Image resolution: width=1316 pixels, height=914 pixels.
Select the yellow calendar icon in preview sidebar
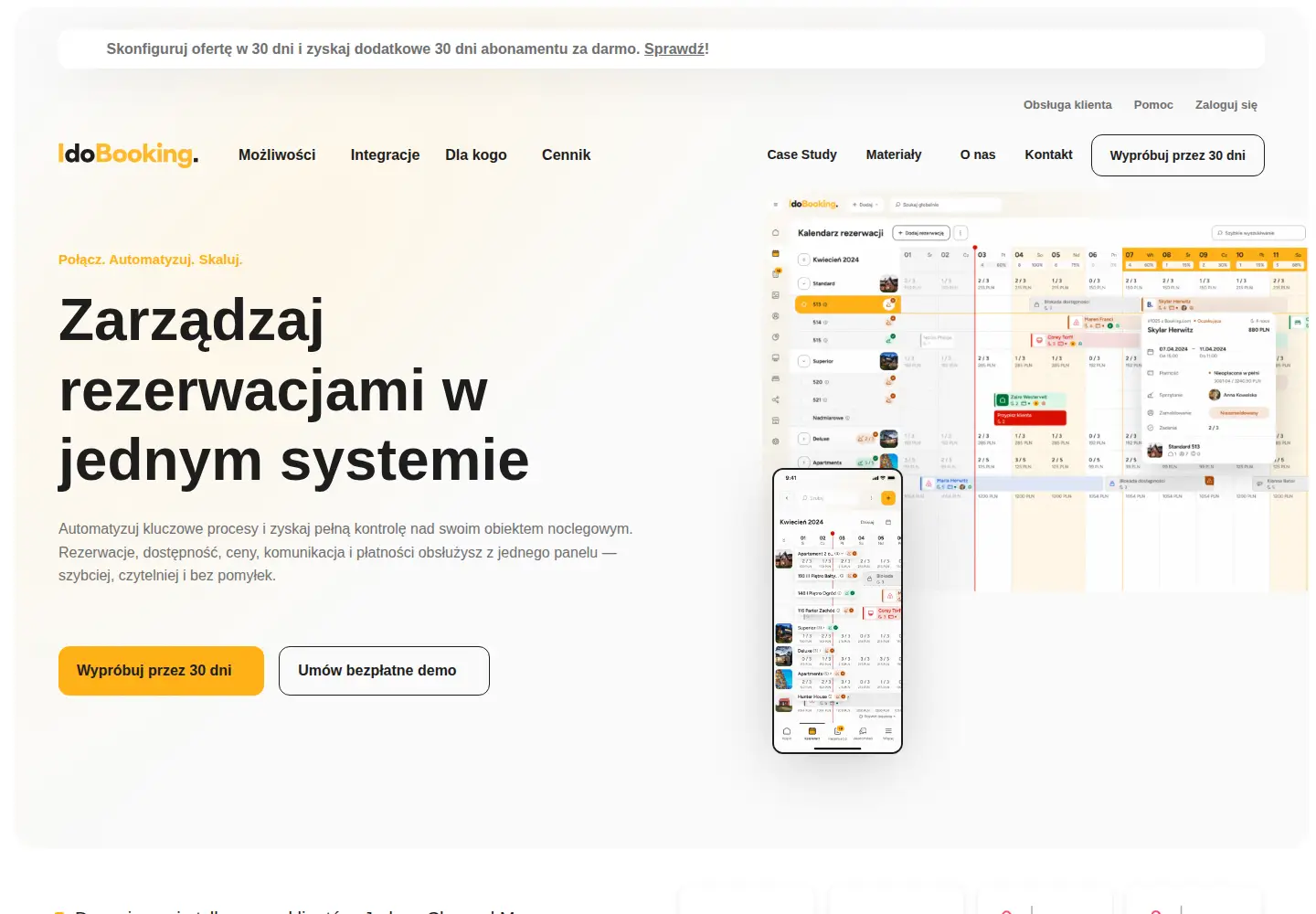click(x=775, y=253)
